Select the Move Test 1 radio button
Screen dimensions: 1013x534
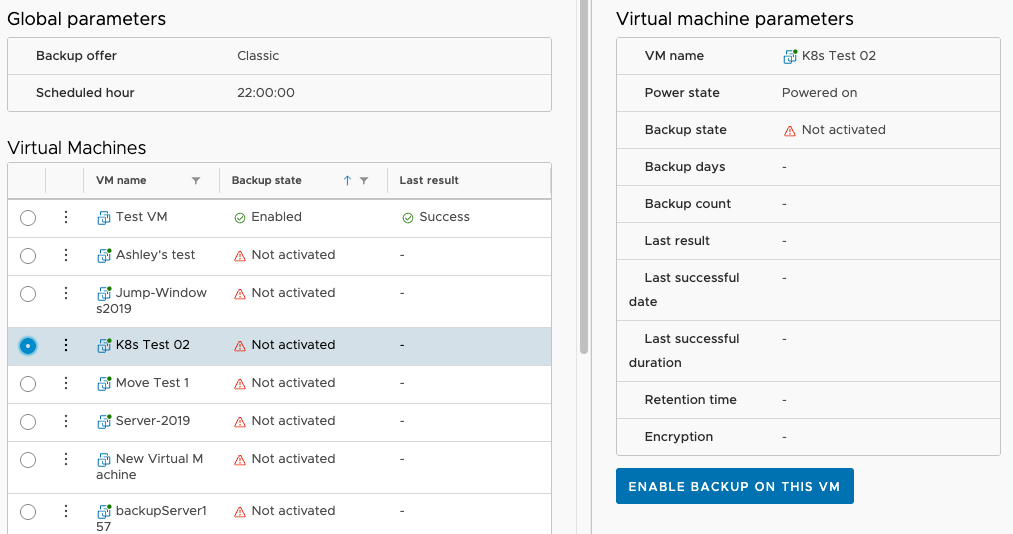pyautogui.click(x=28, y=384)
